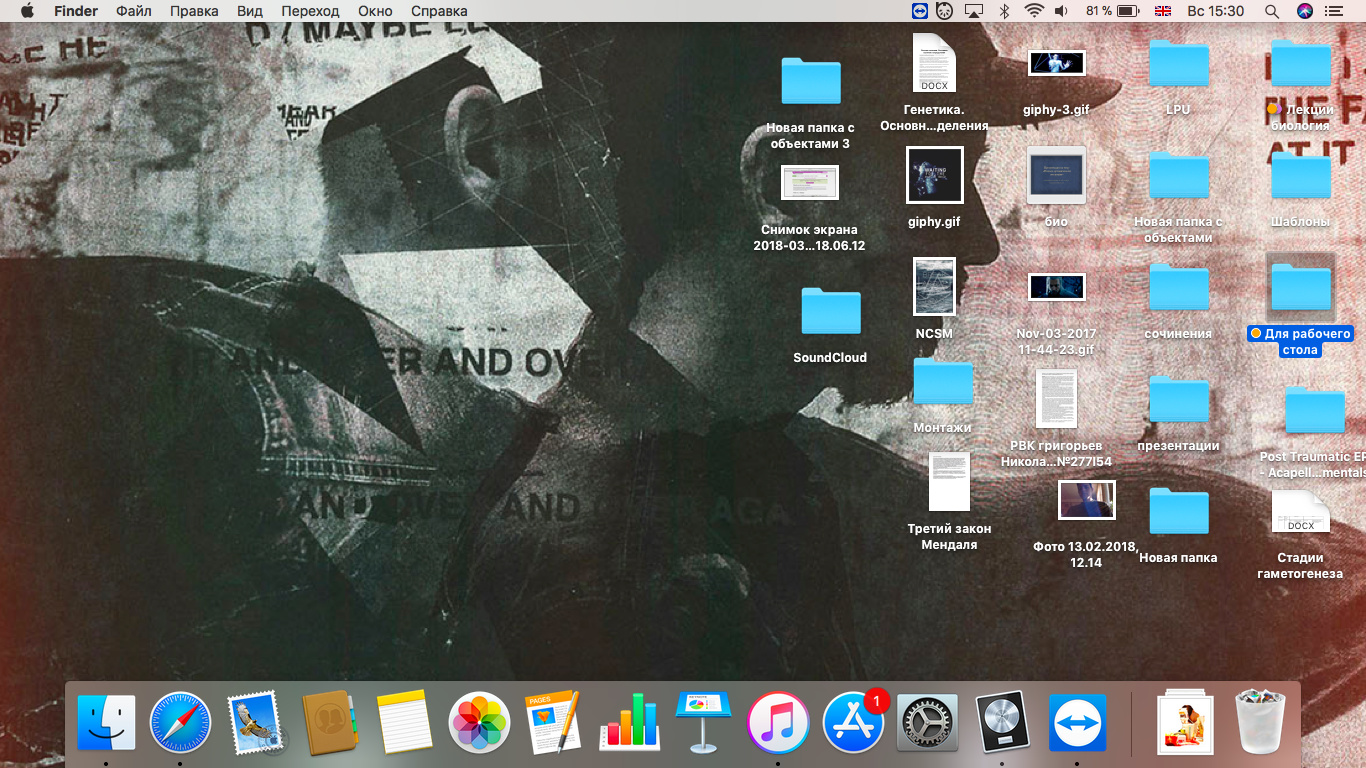Open the Notification Center icon

[1335, 11]
